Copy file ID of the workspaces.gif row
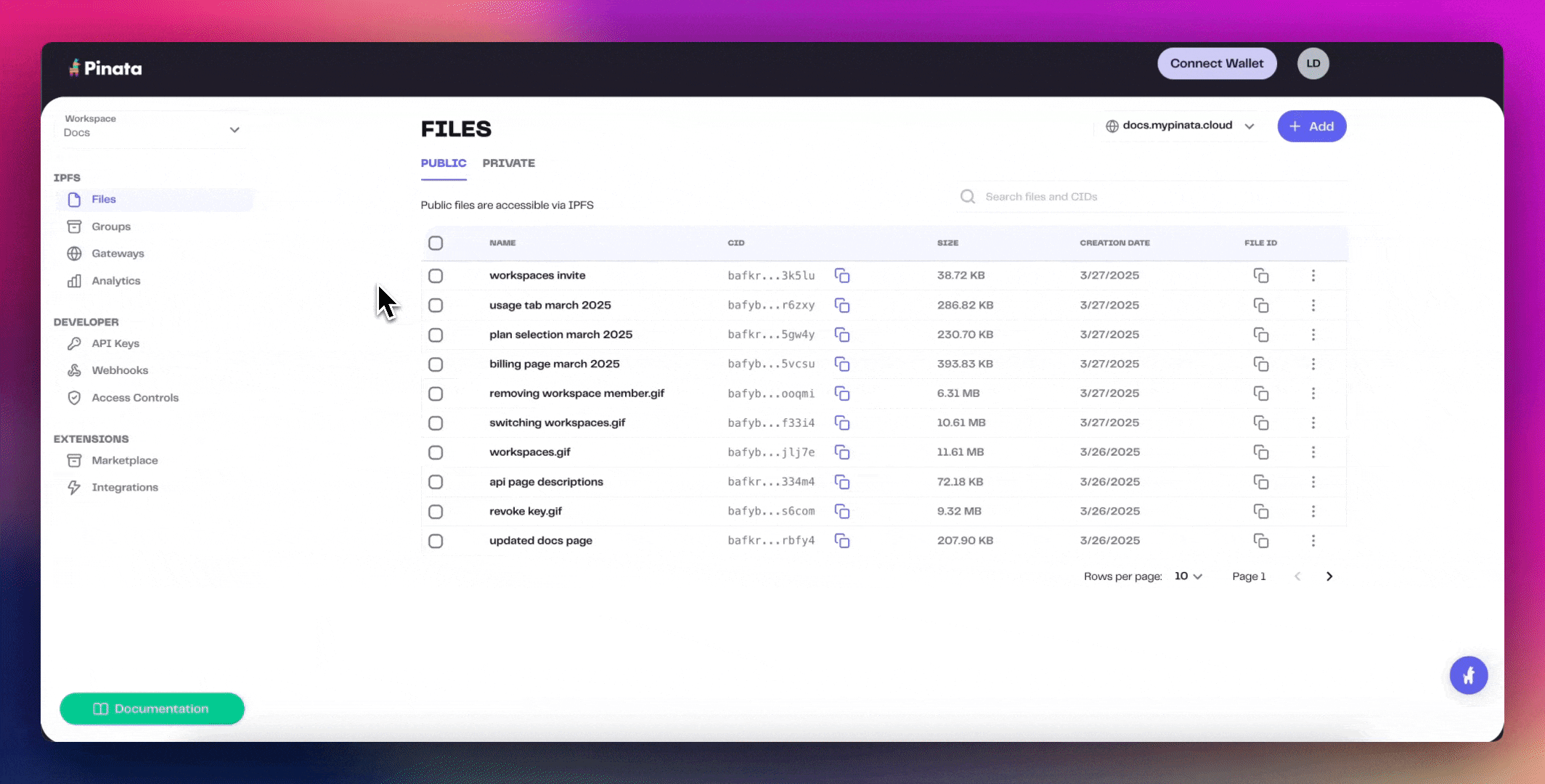Viewport: 1545px width, 784px height. 1261,452
